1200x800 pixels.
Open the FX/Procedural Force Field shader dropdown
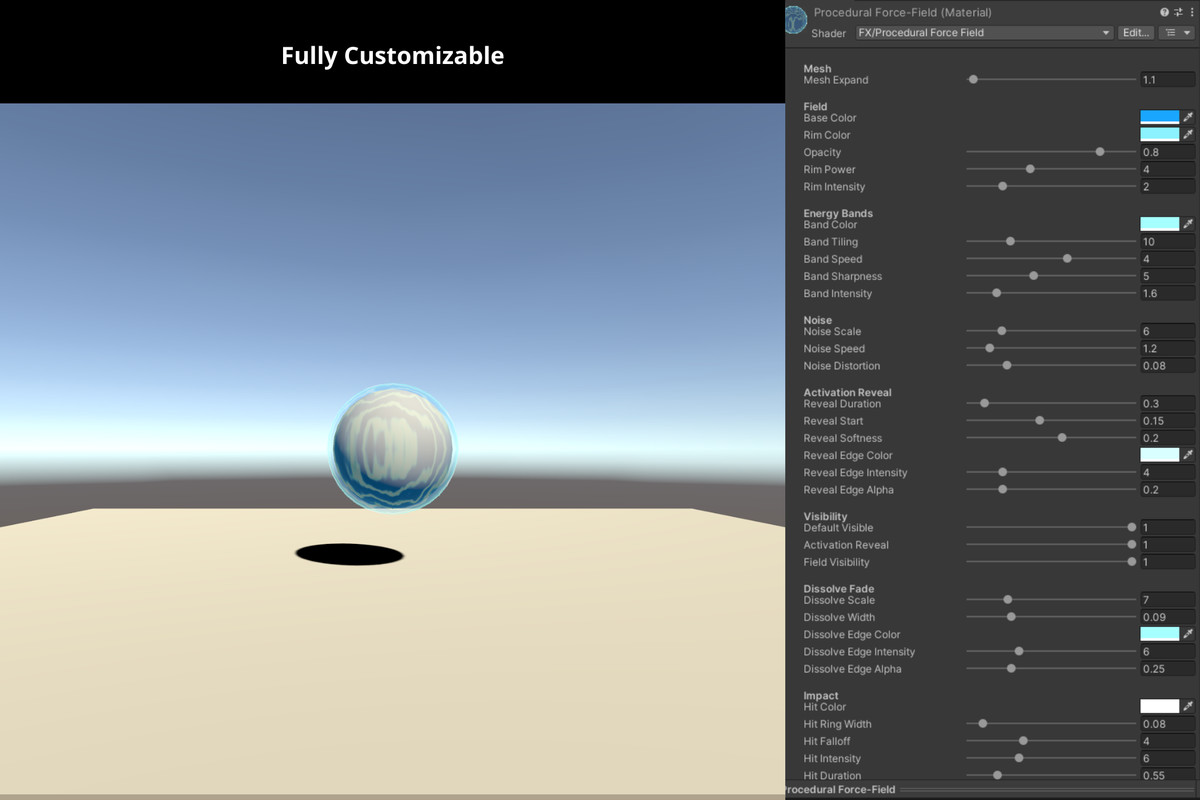pos(983,32)
